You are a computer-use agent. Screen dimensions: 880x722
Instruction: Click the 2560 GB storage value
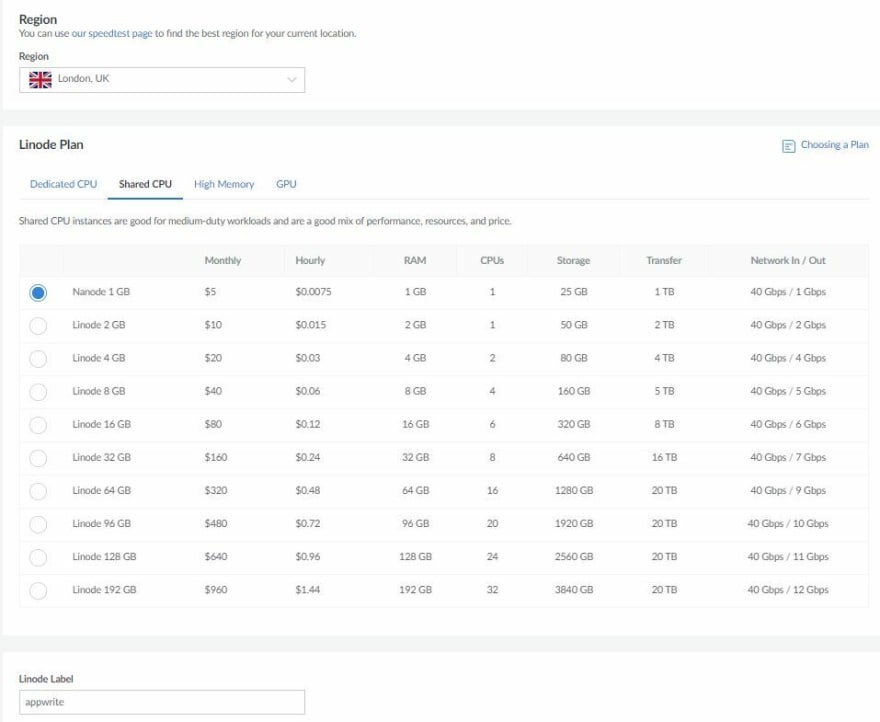[574, 557]
